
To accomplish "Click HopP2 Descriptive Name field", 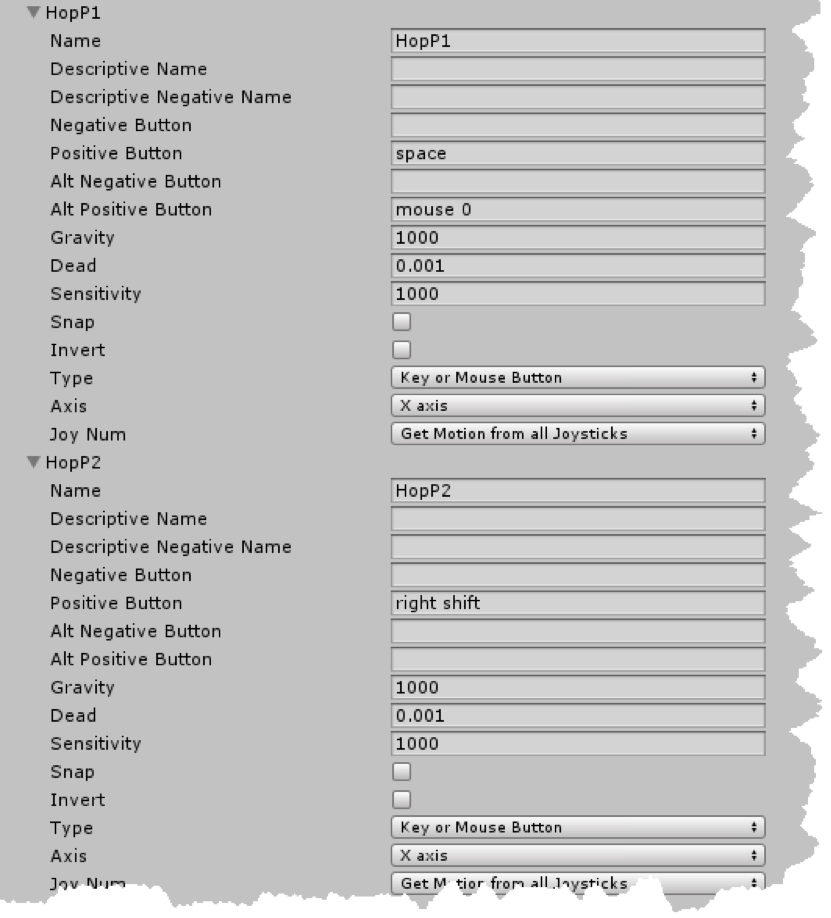I will point(578,518).
